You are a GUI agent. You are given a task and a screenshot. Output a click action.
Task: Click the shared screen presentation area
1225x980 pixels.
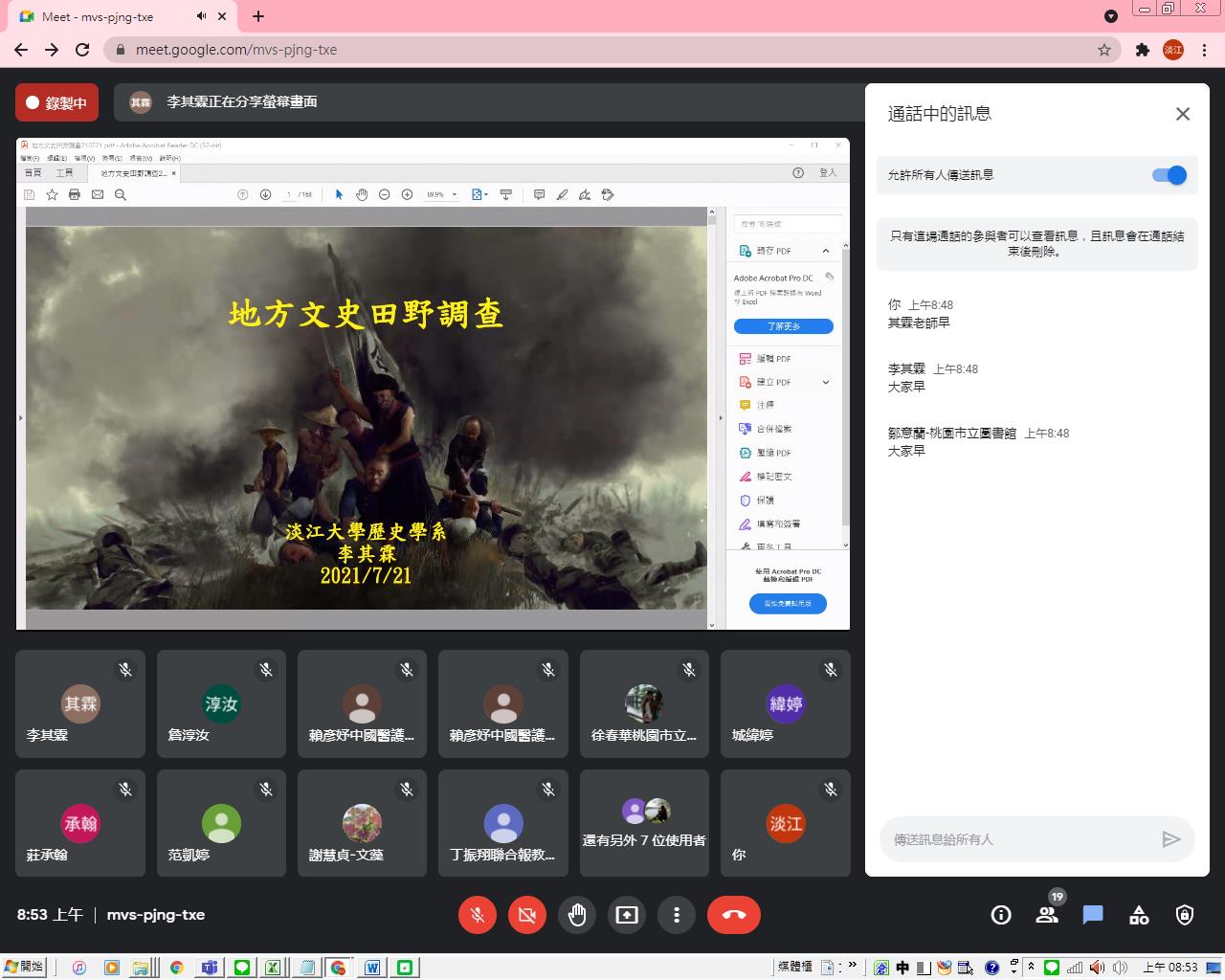(x=433, y=384)
